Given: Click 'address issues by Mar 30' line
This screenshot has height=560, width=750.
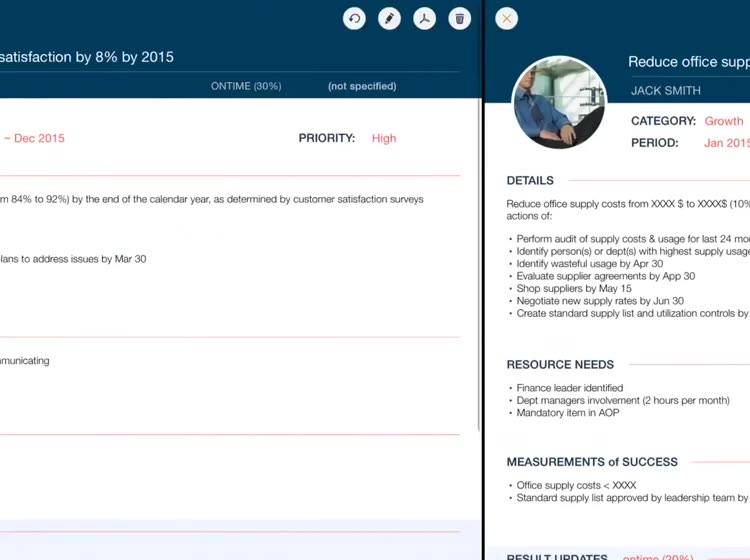Looking at the screenshot, I should coord(73,259).
